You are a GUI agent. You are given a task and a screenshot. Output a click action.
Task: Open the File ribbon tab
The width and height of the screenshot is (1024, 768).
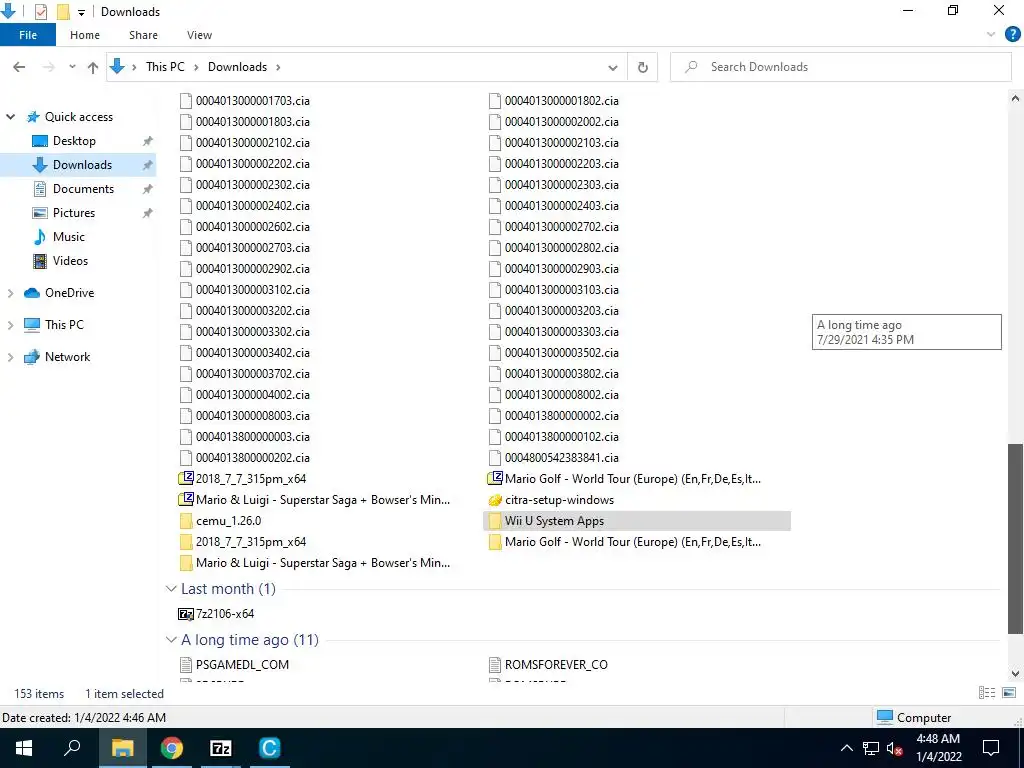[x=28, y=35]
